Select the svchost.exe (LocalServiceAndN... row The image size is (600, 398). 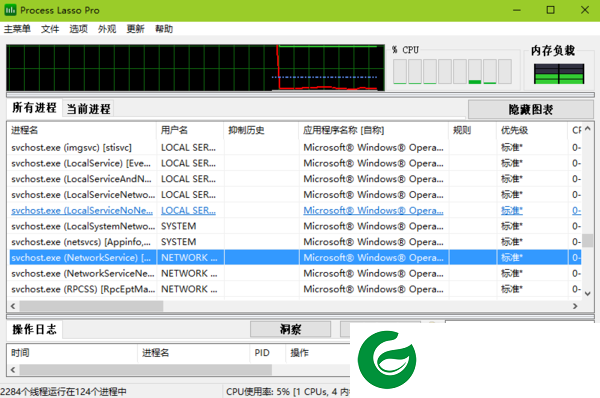coord(295,179)
